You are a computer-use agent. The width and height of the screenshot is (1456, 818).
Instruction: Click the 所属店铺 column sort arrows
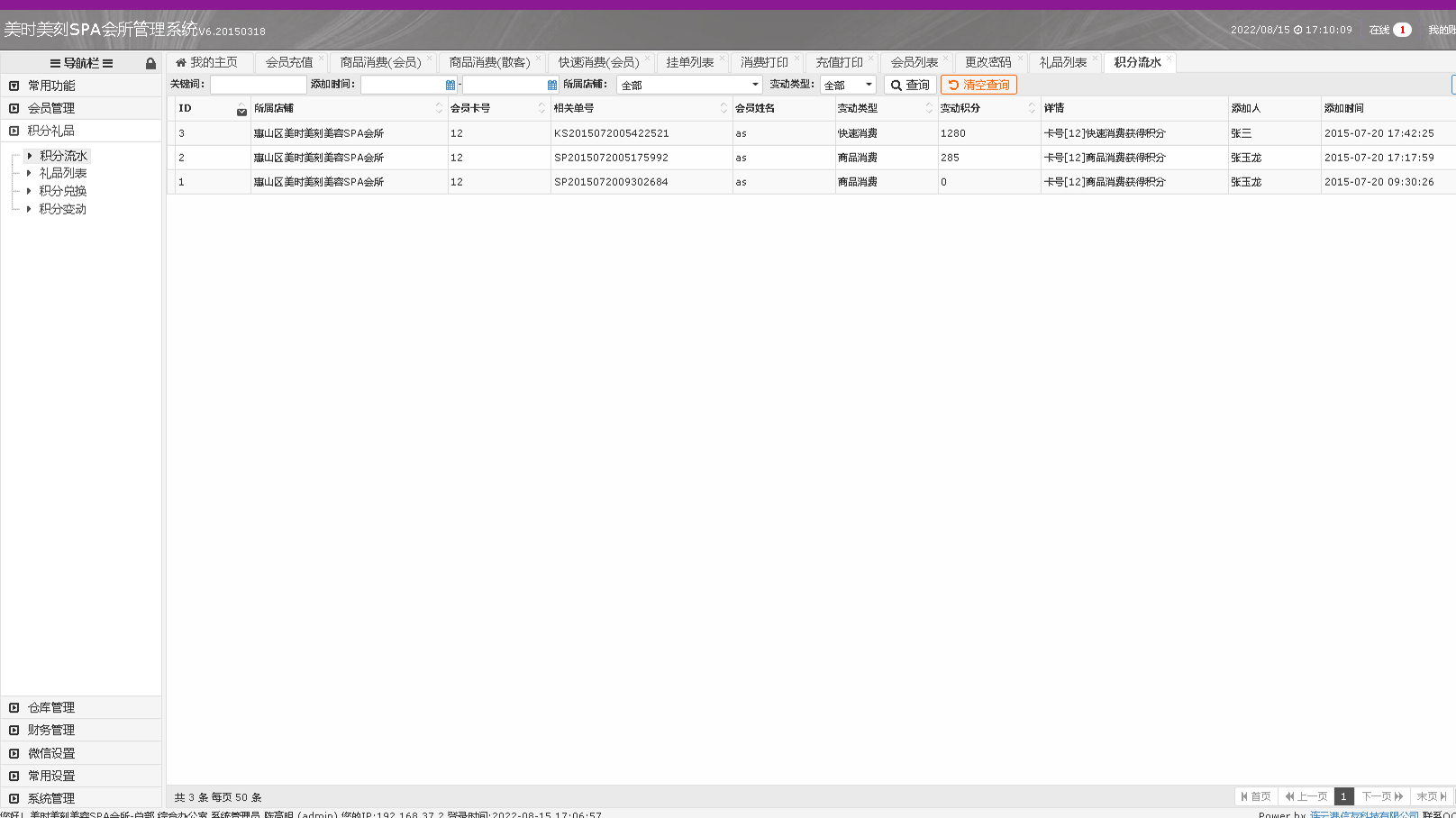[x=439, y=108]
